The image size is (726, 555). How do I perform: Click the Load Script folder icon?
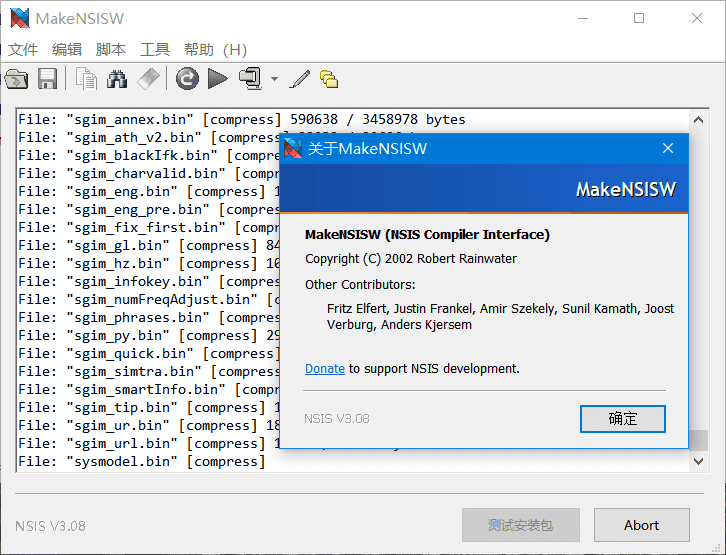16,78
